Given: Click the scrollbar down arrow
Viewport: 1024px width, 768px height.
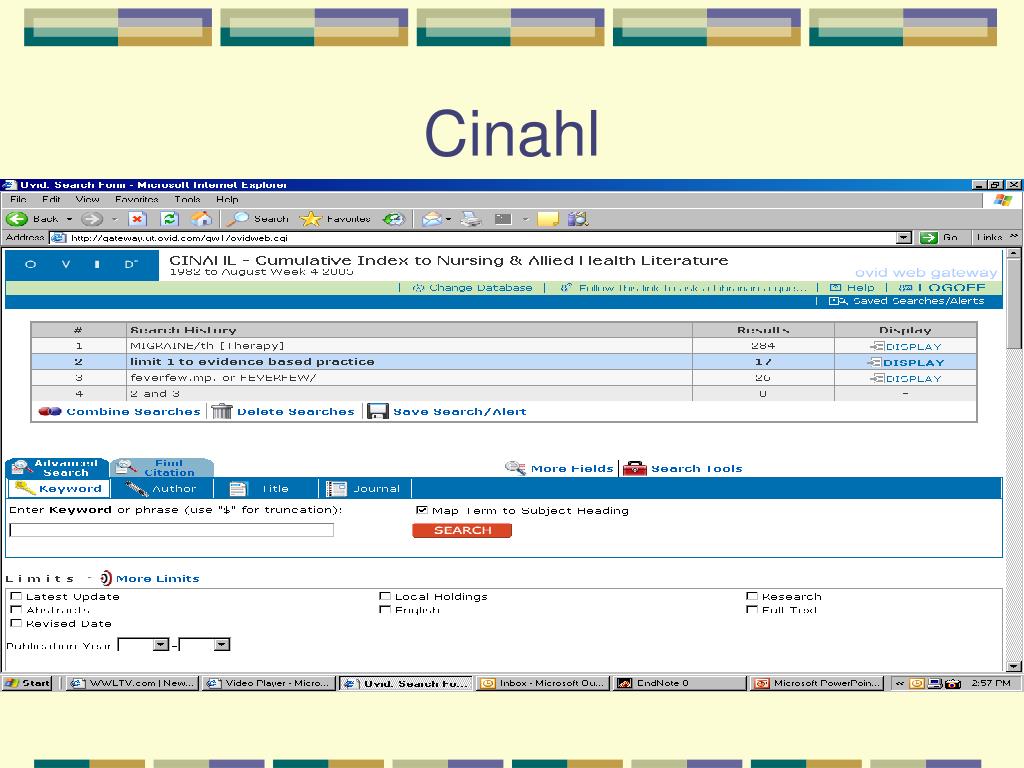Looking at the screenshot, I should tap(1014, 666).
